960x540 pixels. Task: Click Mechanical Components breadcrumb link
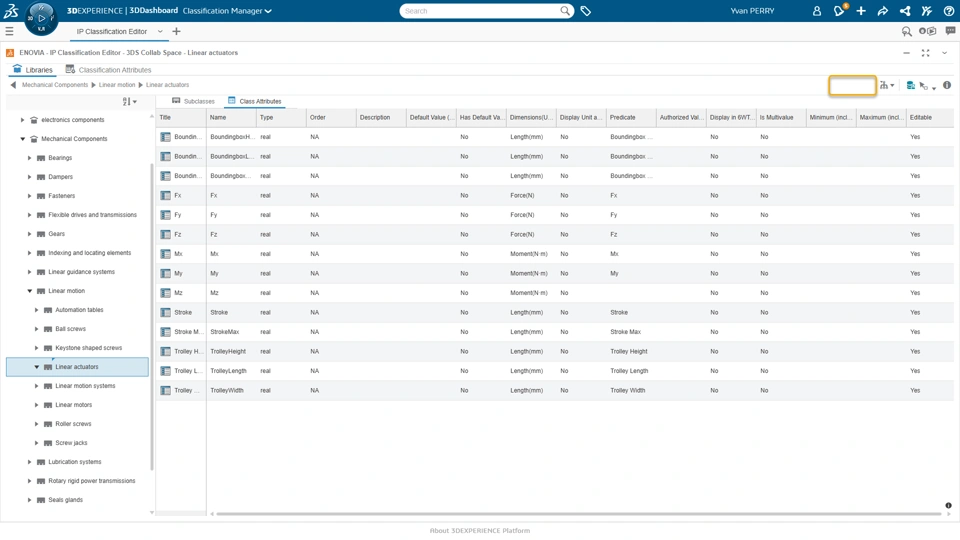tap(55, 85)
